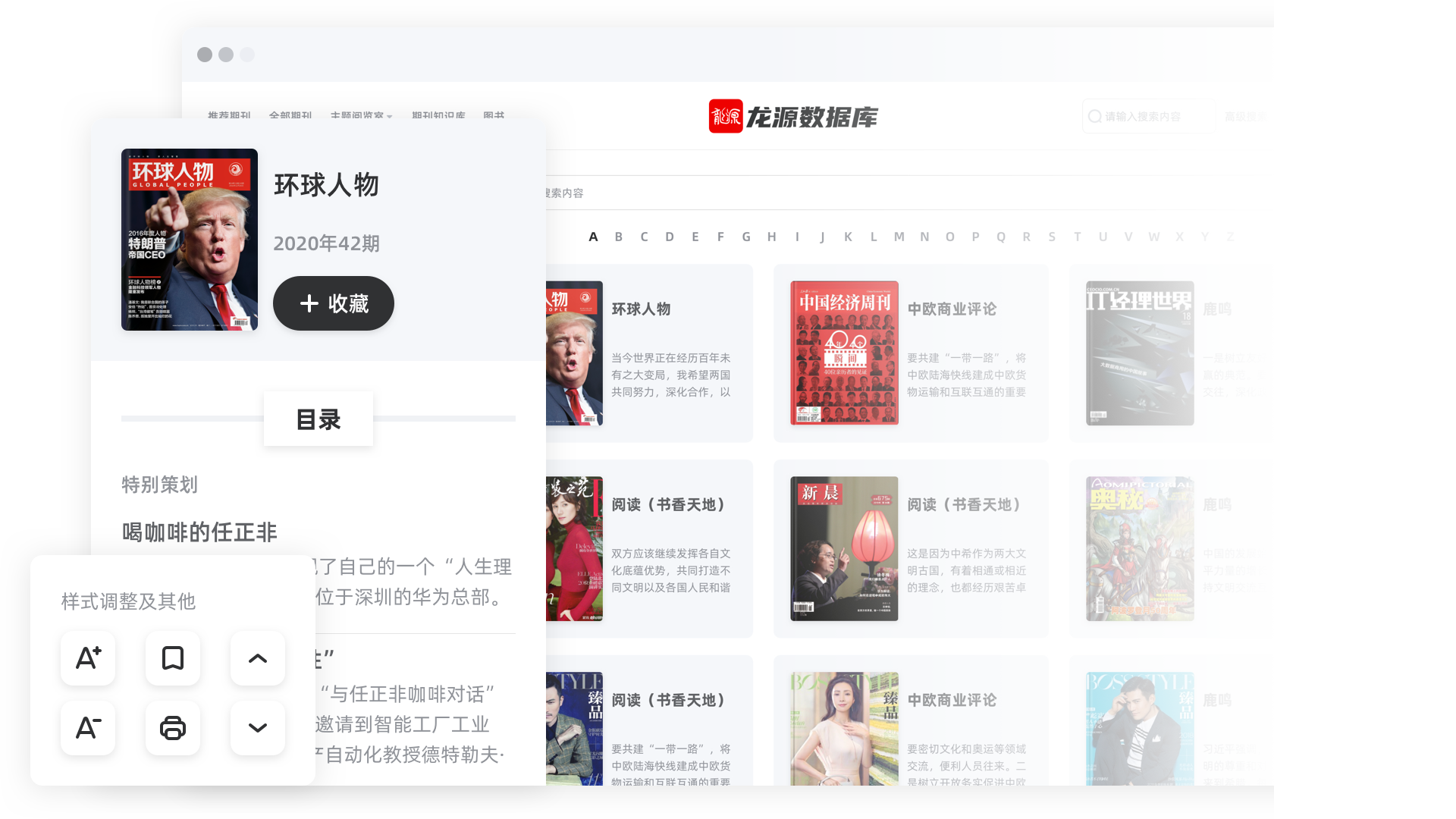Open the 奥秘 magazine cover
This screenshot has height=819, width=1456.
click(x=1140, y=548)
